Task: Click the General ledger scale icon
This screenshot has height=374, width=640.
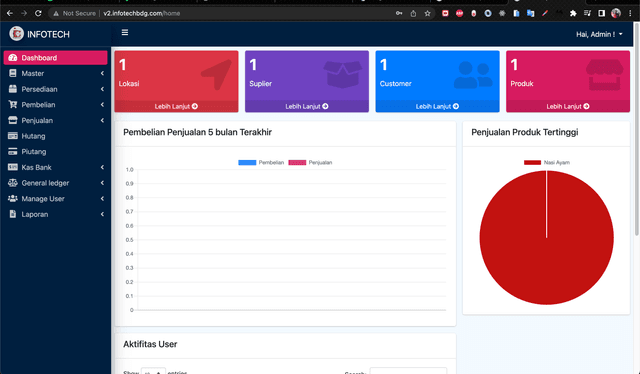Action: pos(13,183)
